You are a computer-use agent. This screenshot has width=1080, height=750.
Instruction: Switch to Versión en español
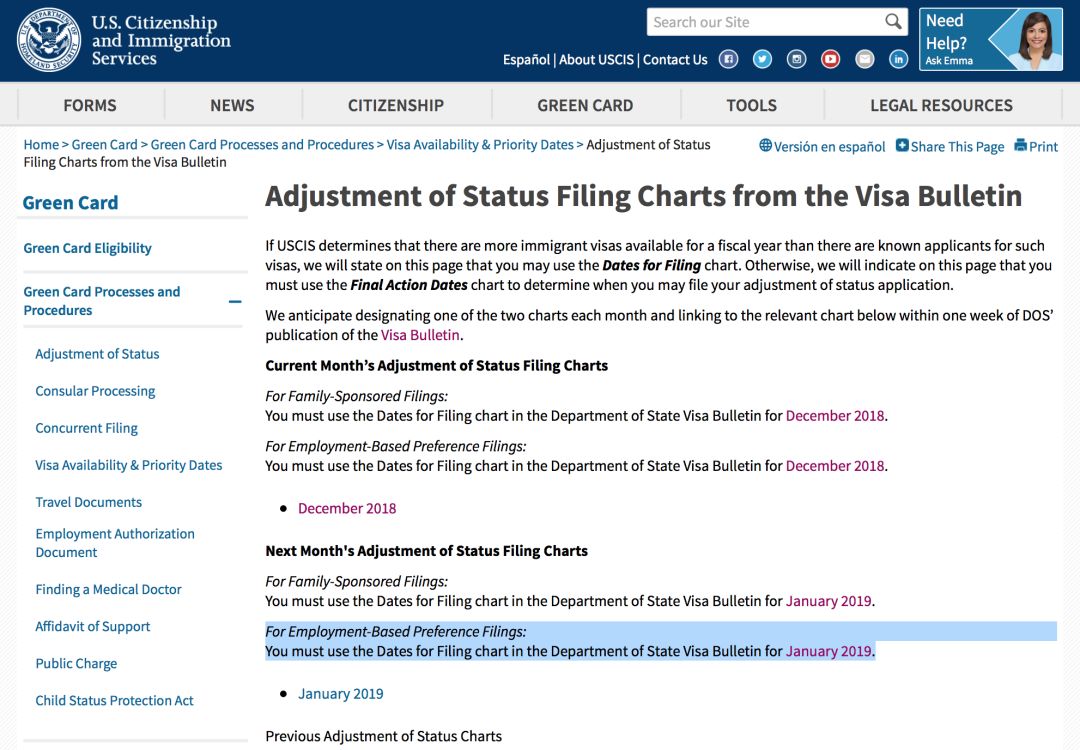coord(822,146)
